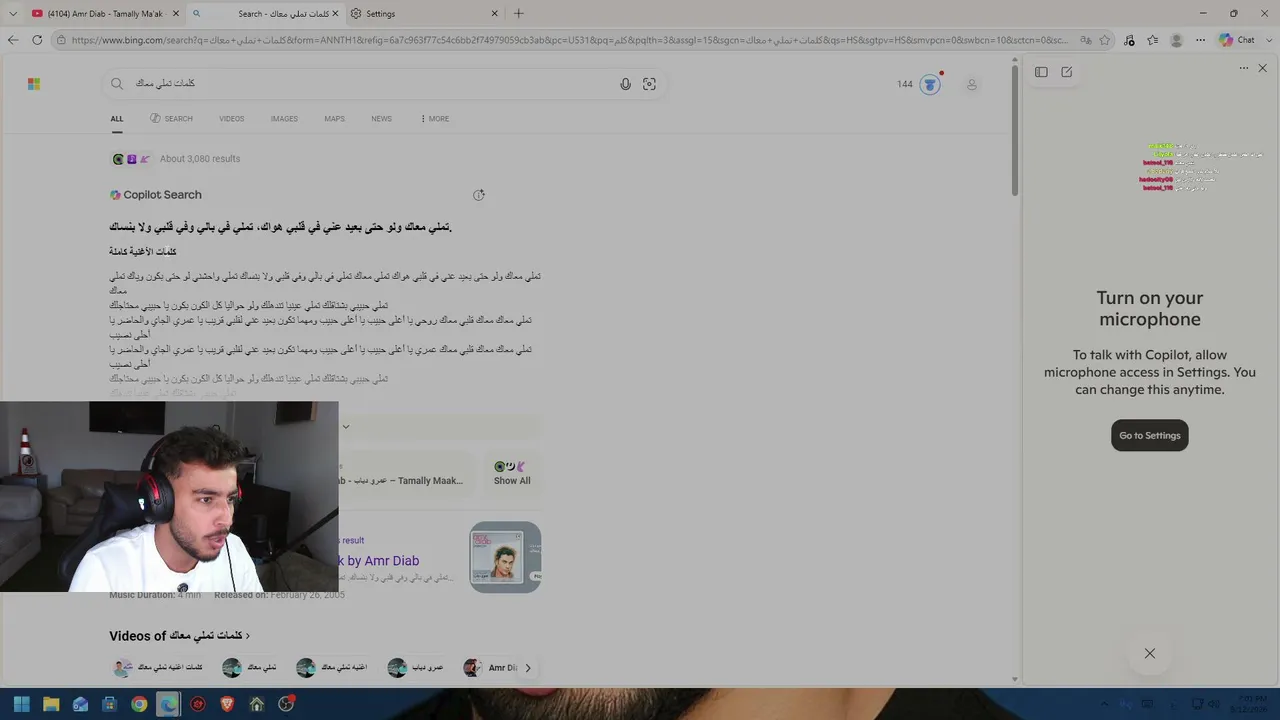Switch to the IMAGES tab
Screen dimensions: 1280x720
coord(284,119)
